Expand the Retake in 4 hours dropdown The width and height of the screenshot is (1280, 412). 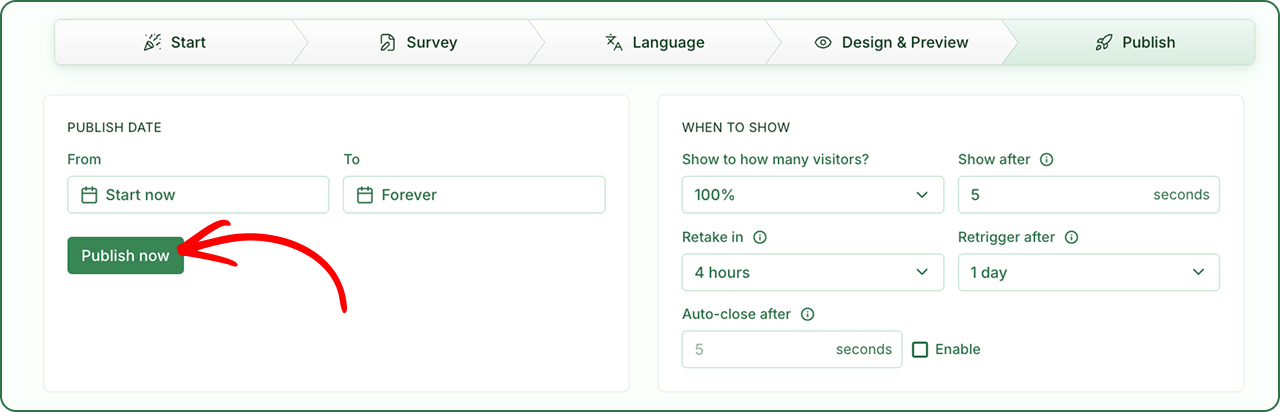[x=813, y=273]
